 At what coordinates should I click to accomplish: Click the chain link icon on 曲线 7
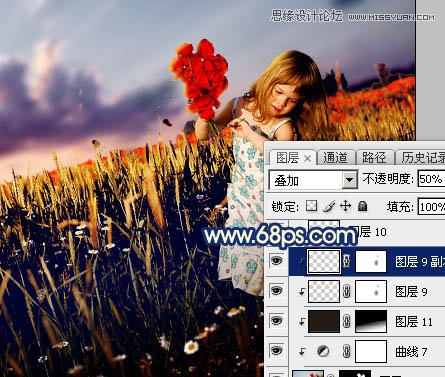(x=347, y=352)
